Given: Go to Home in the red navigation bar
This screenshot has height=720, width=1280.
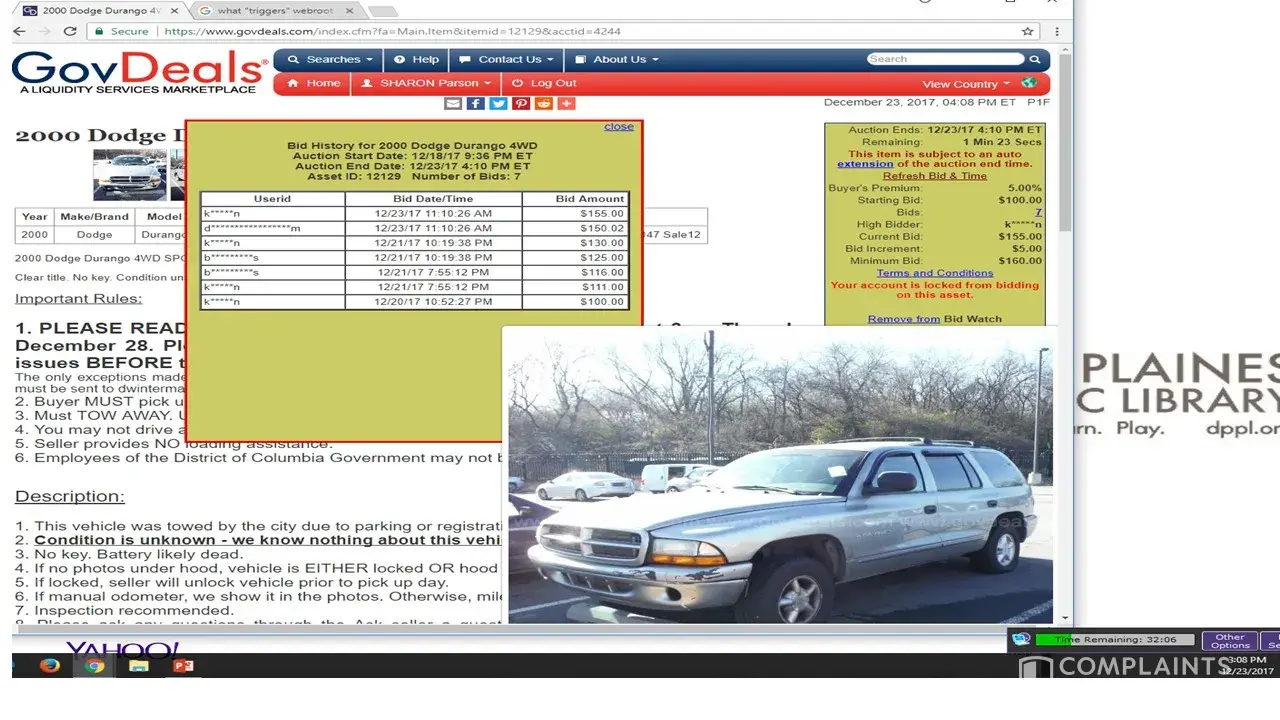Looking at the screenshot, I should point(314,83).
